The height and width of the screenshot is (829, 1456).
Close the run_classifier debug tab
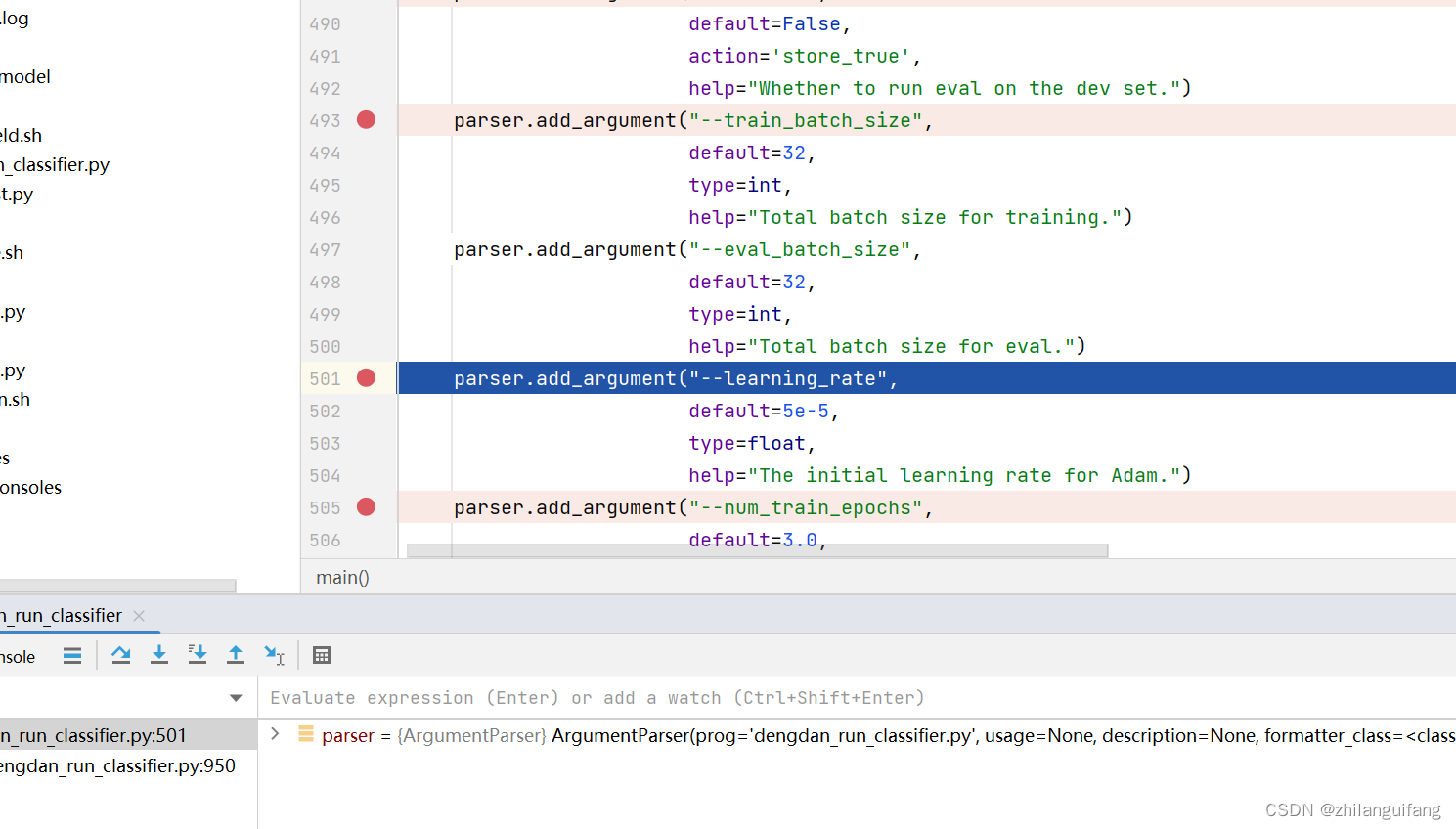139,616
